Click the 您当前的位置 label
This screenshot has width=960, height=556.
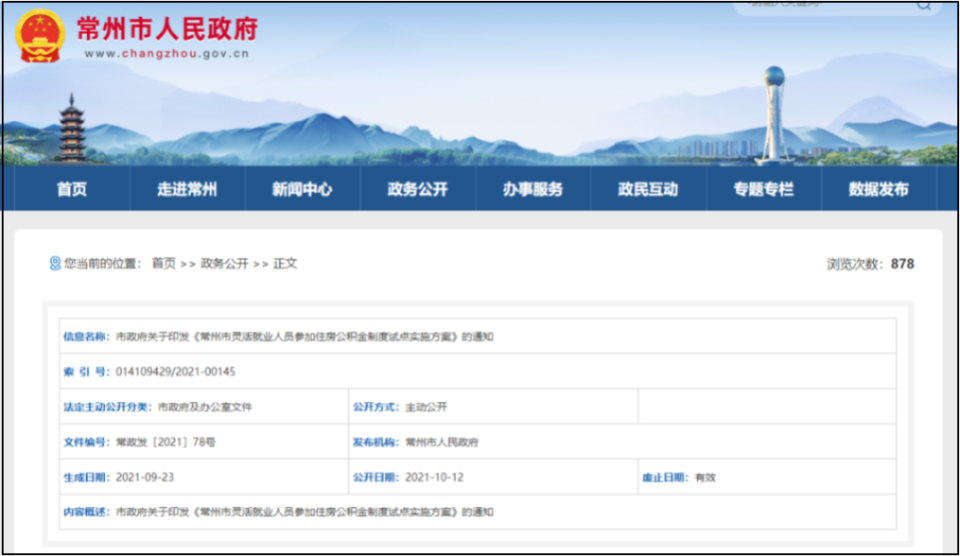click(102, 263)
